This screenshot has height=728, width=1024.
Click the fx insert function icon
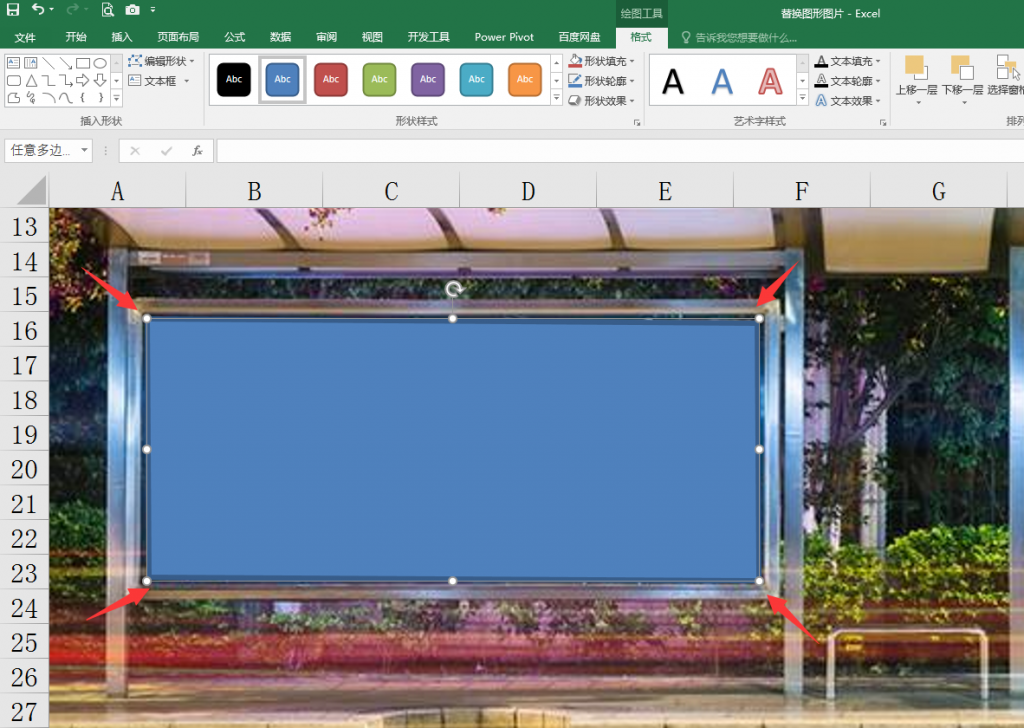point(197,151)
